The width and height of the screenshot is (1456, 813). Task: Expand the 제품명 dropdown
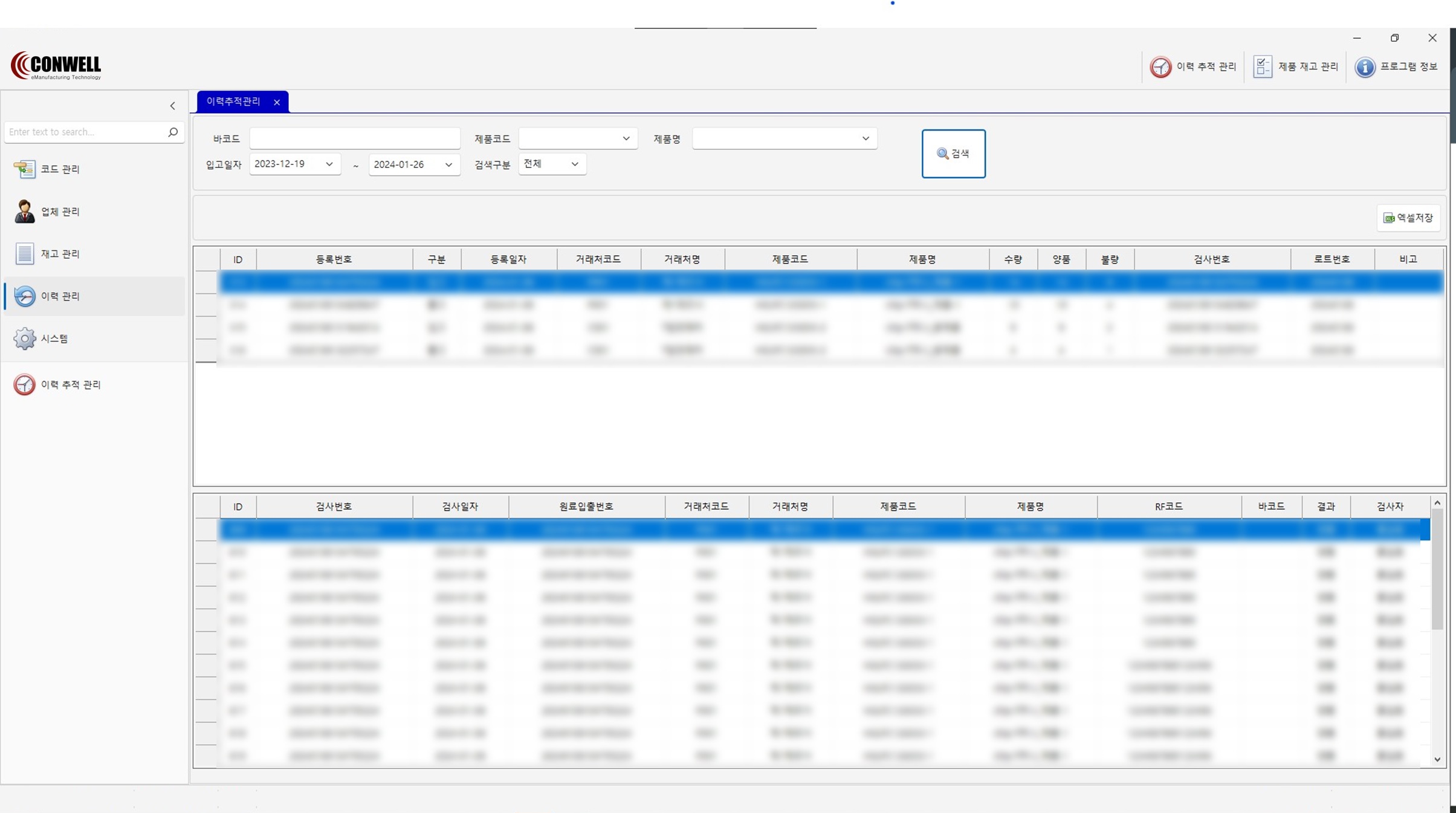point(865,138)
